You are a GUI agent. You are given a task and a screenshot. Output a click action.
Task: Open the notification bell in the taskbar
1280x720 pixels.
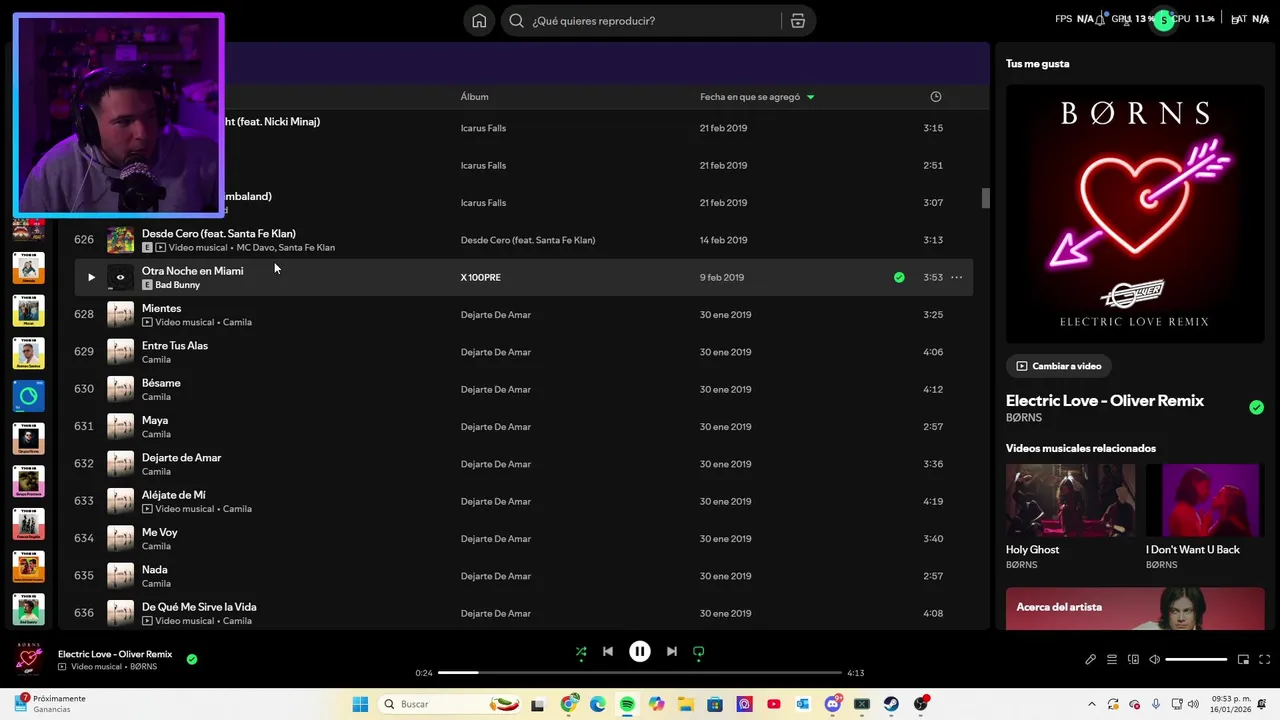[1261, 704]
